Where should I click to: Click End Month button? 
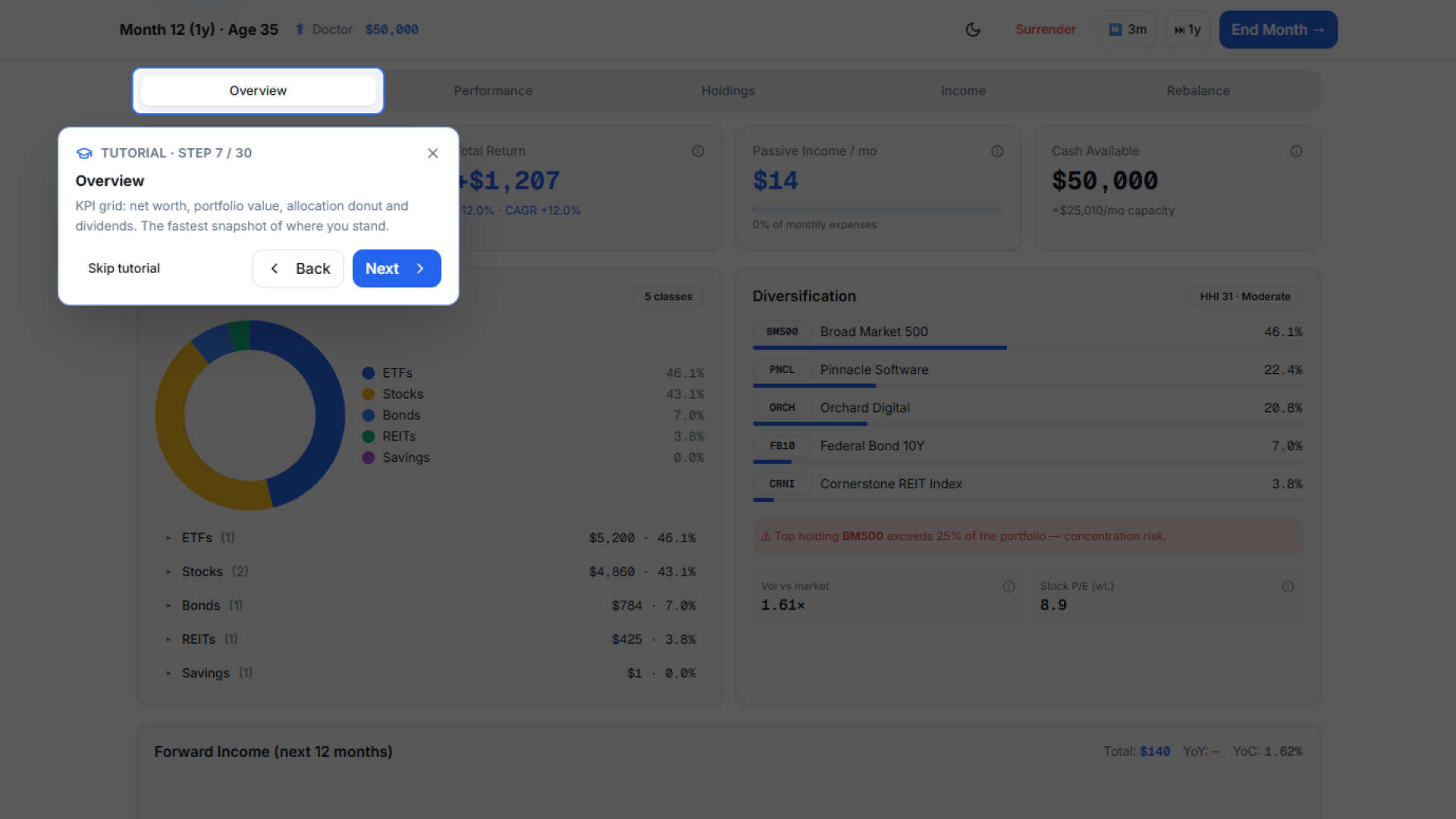coord(1278,30)
